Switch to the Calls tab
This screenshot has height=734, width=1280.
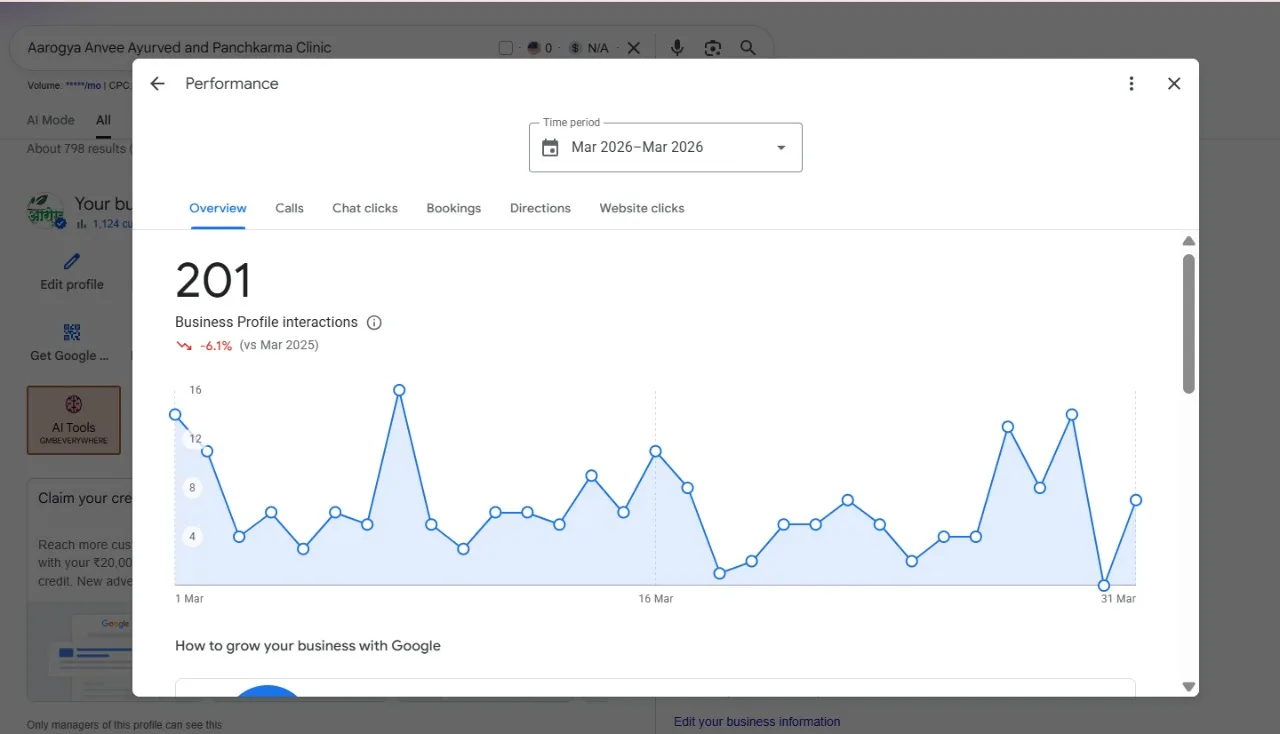tap(289, 208)
